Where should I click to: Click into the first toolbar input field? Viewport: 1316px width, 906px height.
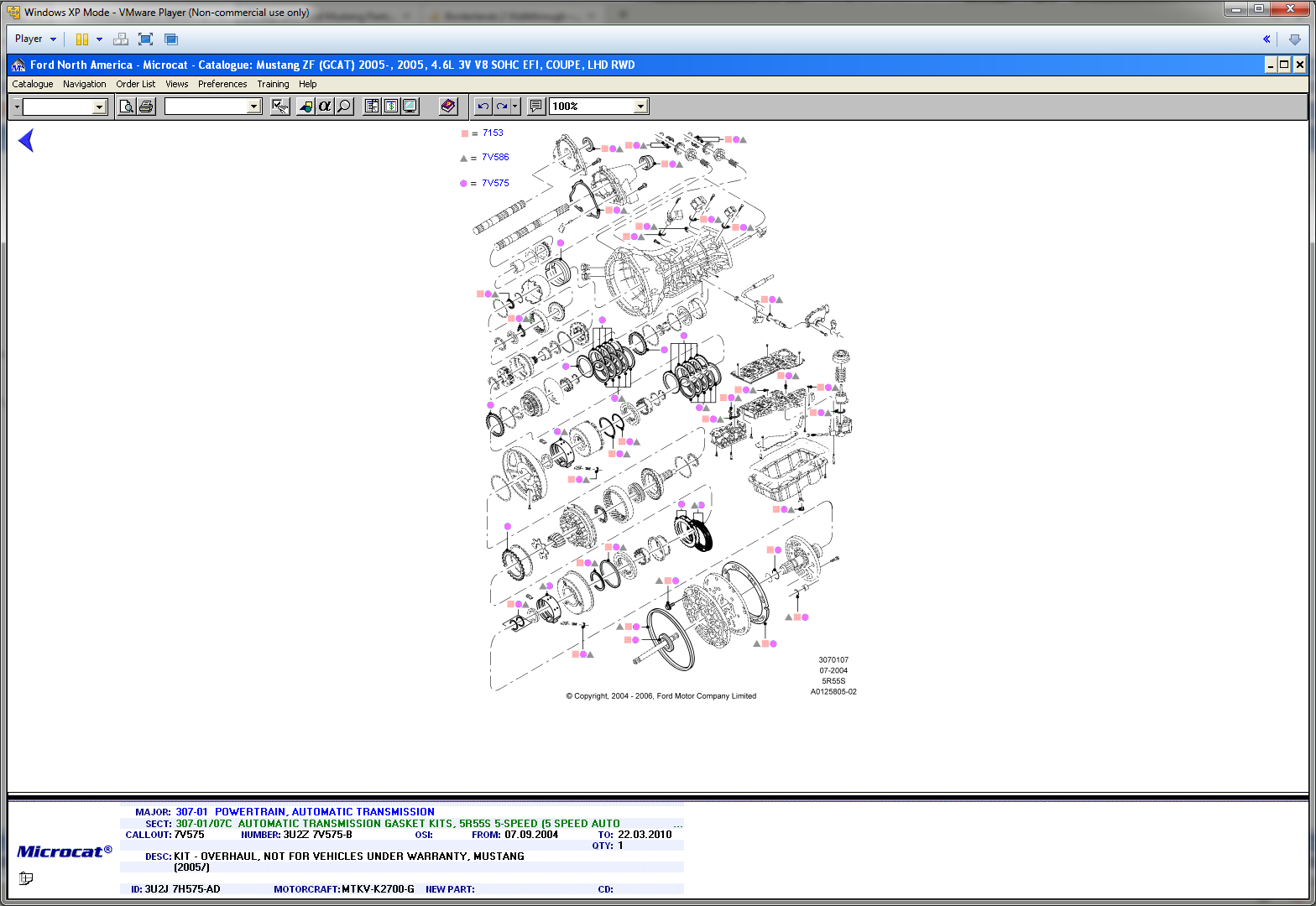point(58,107)
